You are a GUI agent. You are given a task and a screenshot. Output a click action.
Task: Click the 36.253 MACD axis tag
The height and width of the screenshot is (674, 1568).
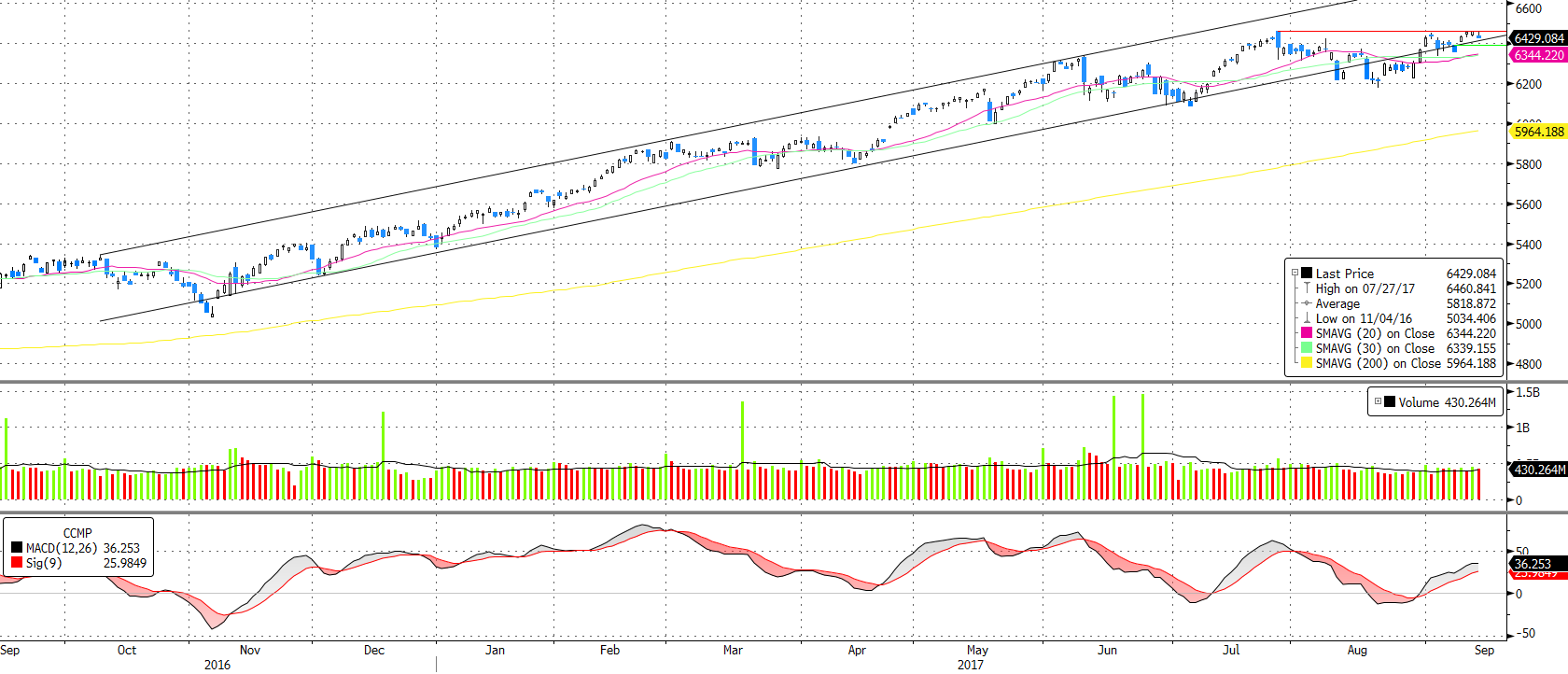(1533, 564)
